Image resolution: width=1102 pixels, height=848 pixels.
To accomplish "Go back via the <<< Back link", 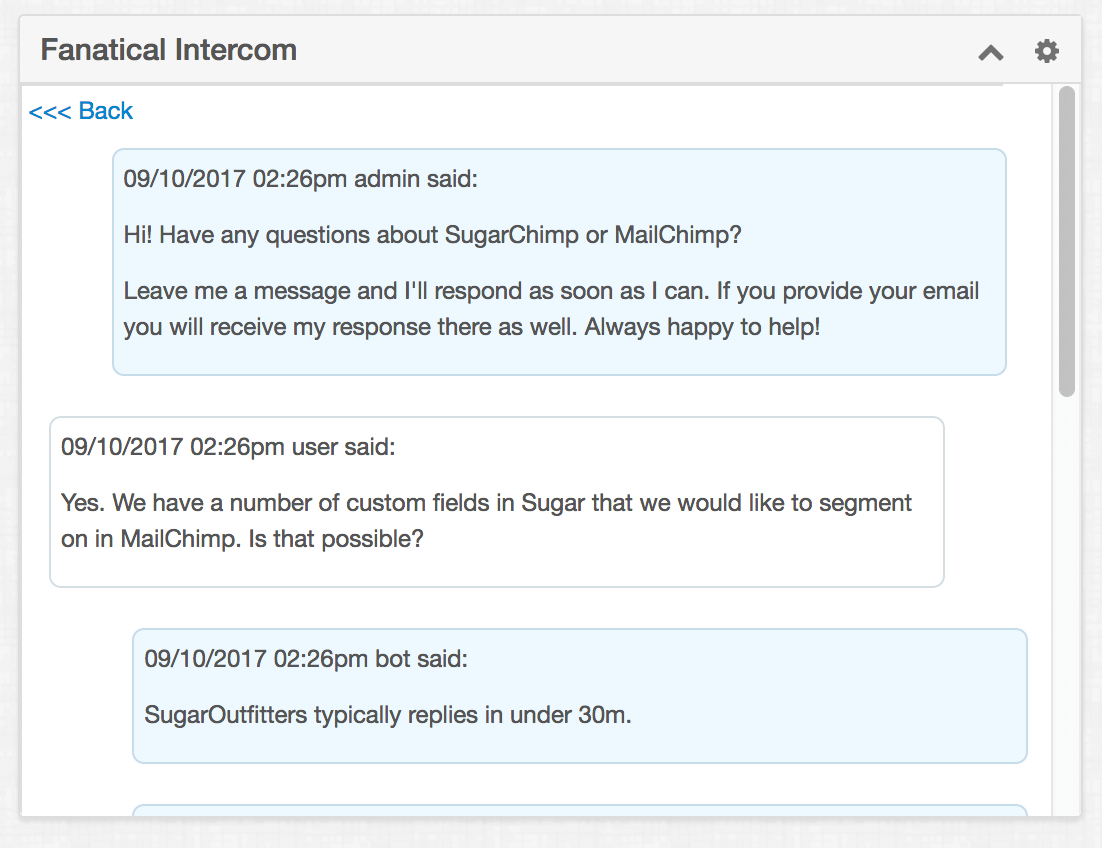I will coord(81,111).
